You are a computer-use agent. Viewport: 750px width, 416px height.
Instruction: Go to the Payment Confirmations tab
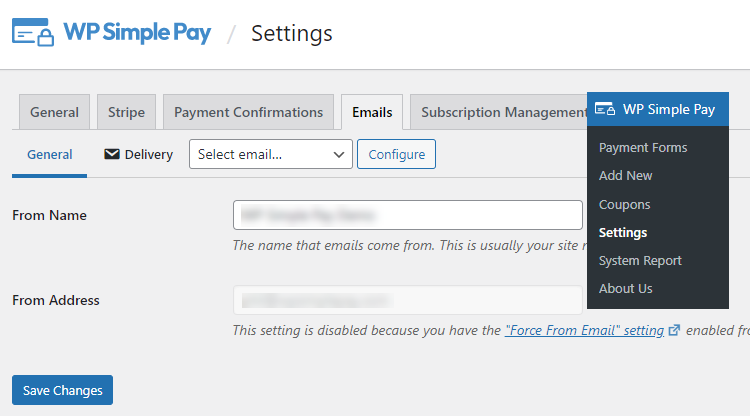tap(248, 112)
